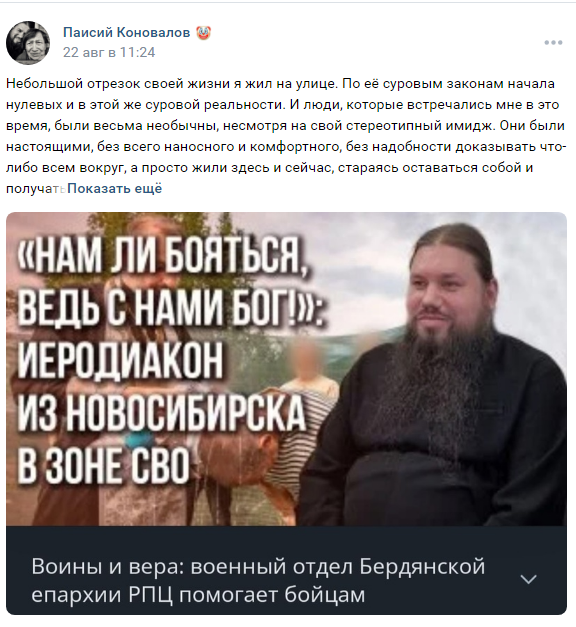Open the article titled Воины и вера
This screenshot has width=576, height=627.
click(x=258, y=580)
